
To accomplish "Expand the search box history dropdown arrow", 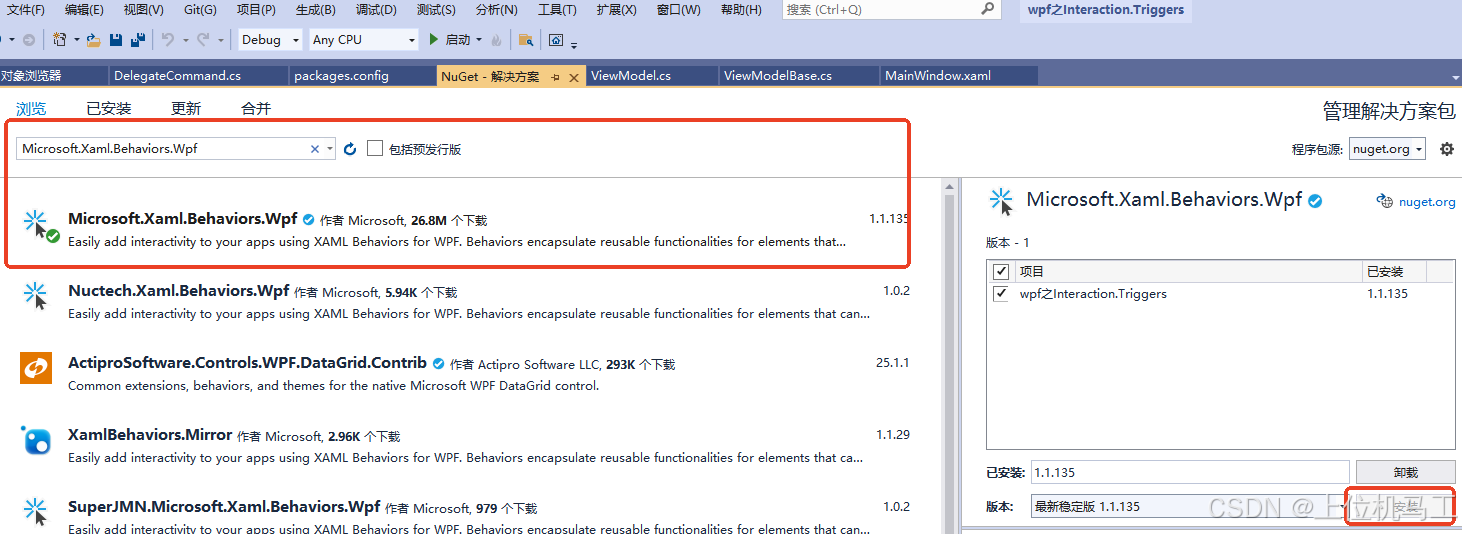I will tap(330, 149).
